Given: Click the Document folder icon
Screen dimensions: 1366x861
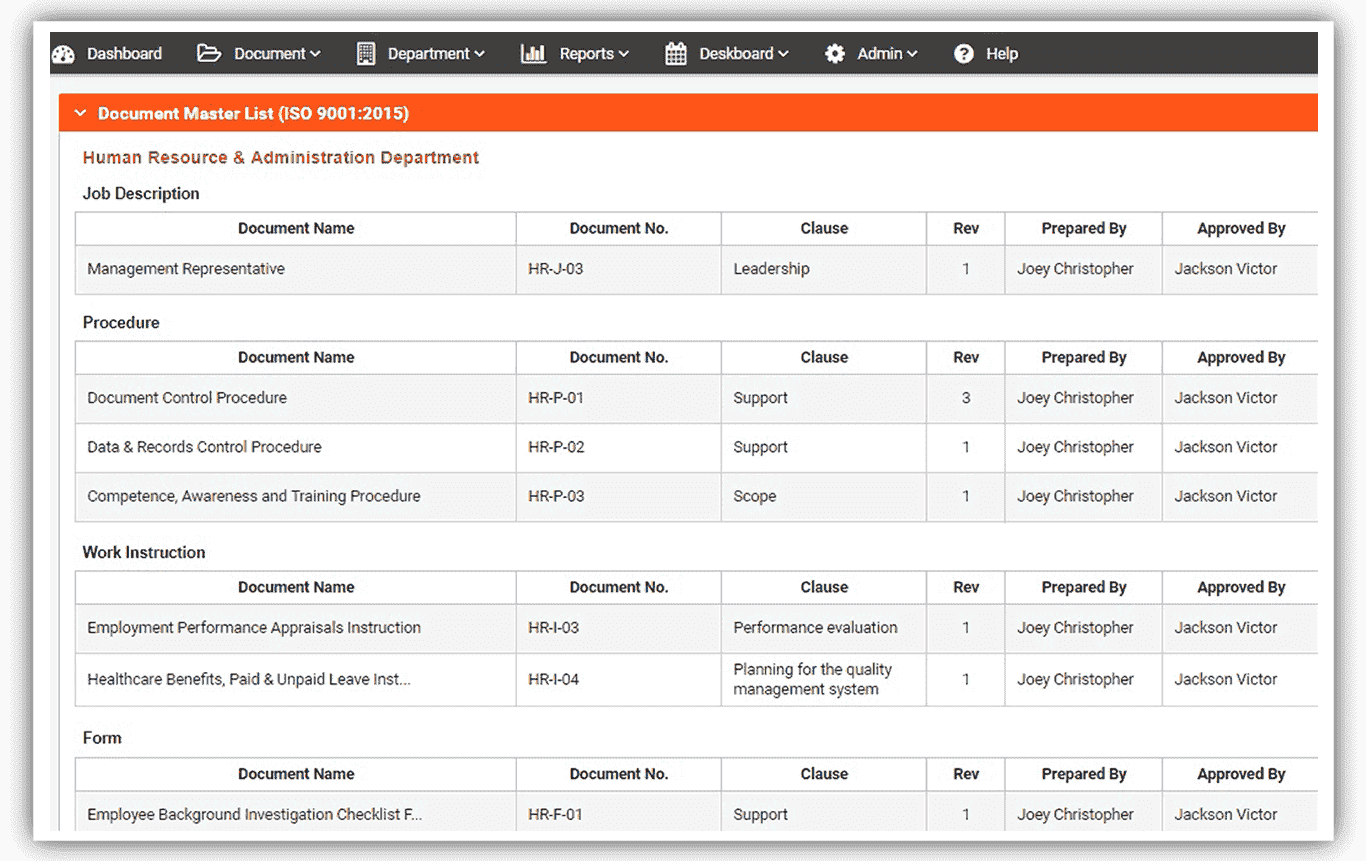Looking at the screenshot, I should [x=209, y=53].
